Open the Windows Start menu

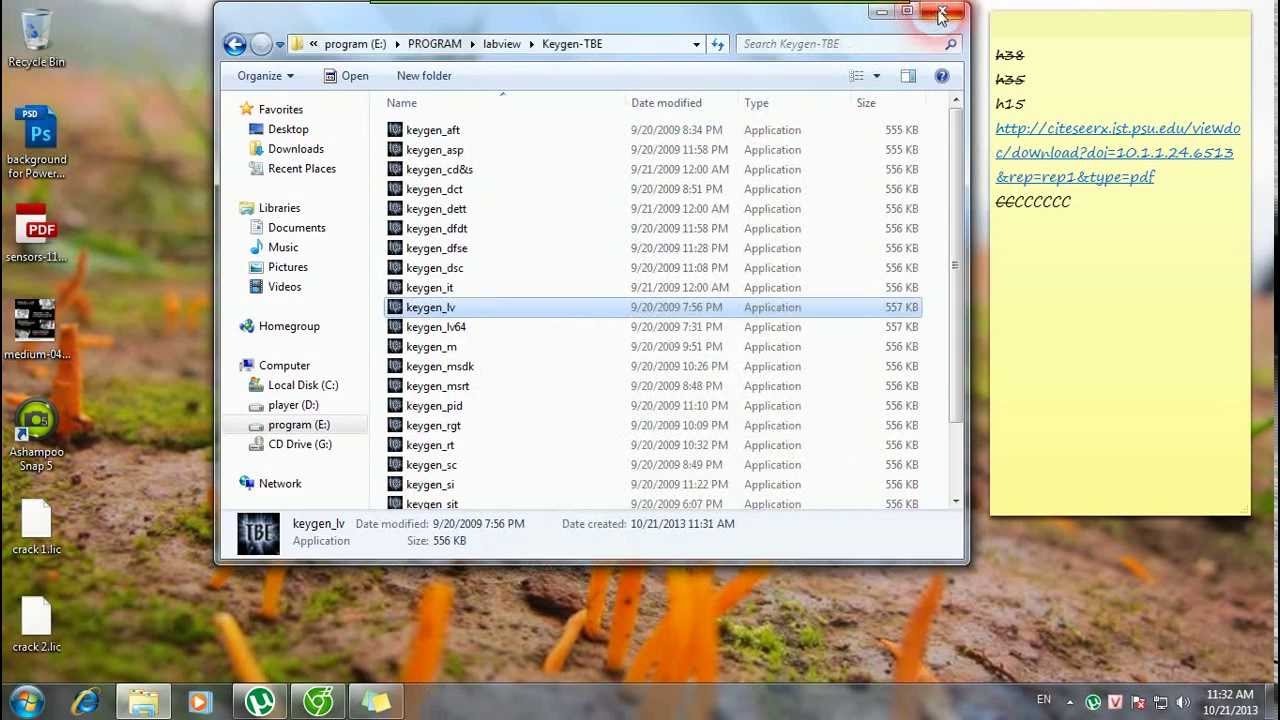(27, 702)
